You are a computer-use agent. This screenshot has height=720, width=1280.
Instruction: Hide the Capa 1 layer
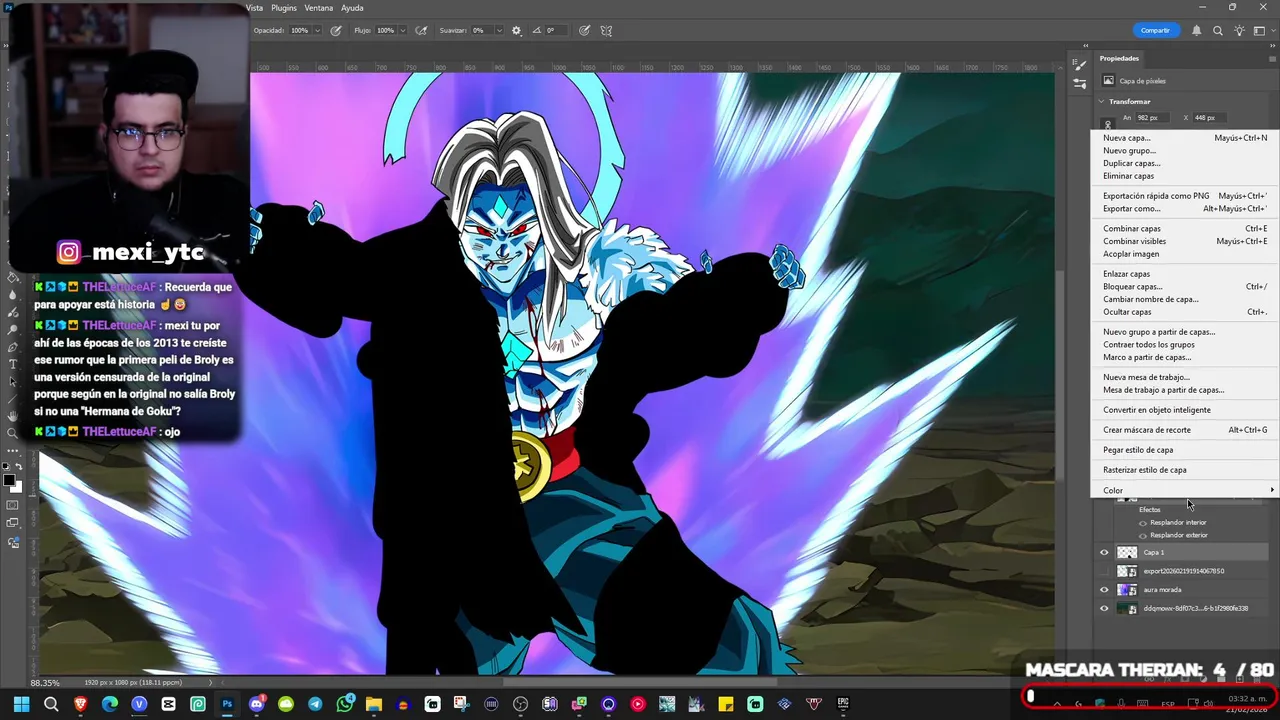point(1104,552)
